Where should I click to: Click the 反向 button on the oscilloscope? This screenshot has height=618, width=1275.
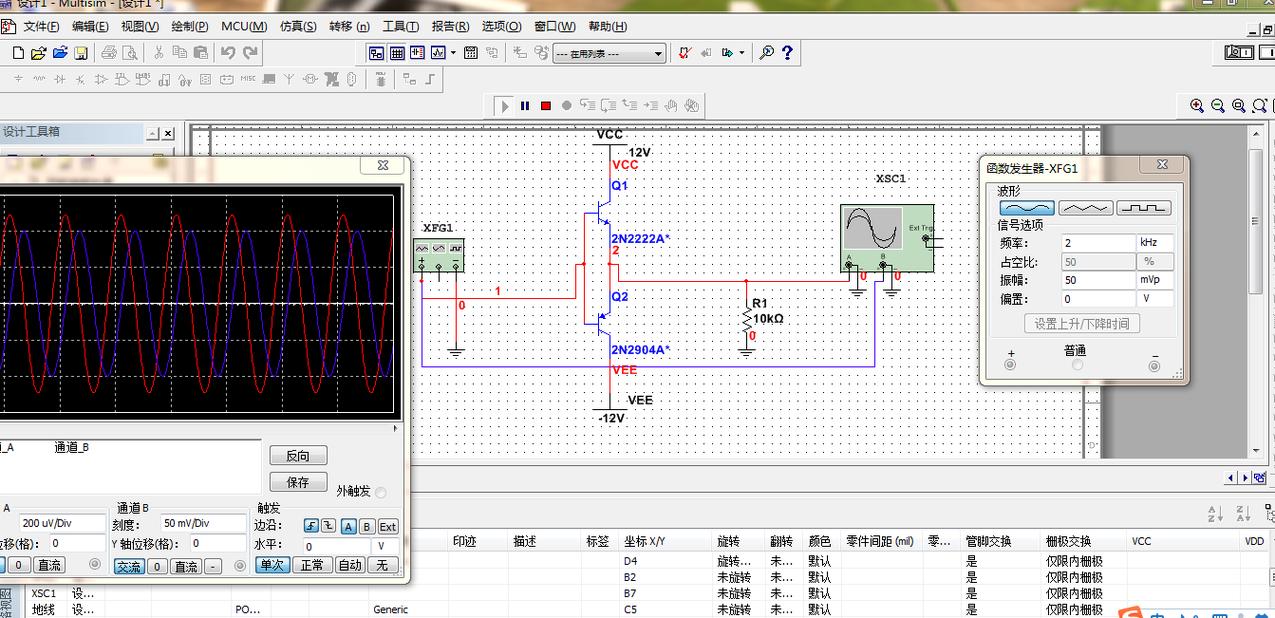coord(297,455)
